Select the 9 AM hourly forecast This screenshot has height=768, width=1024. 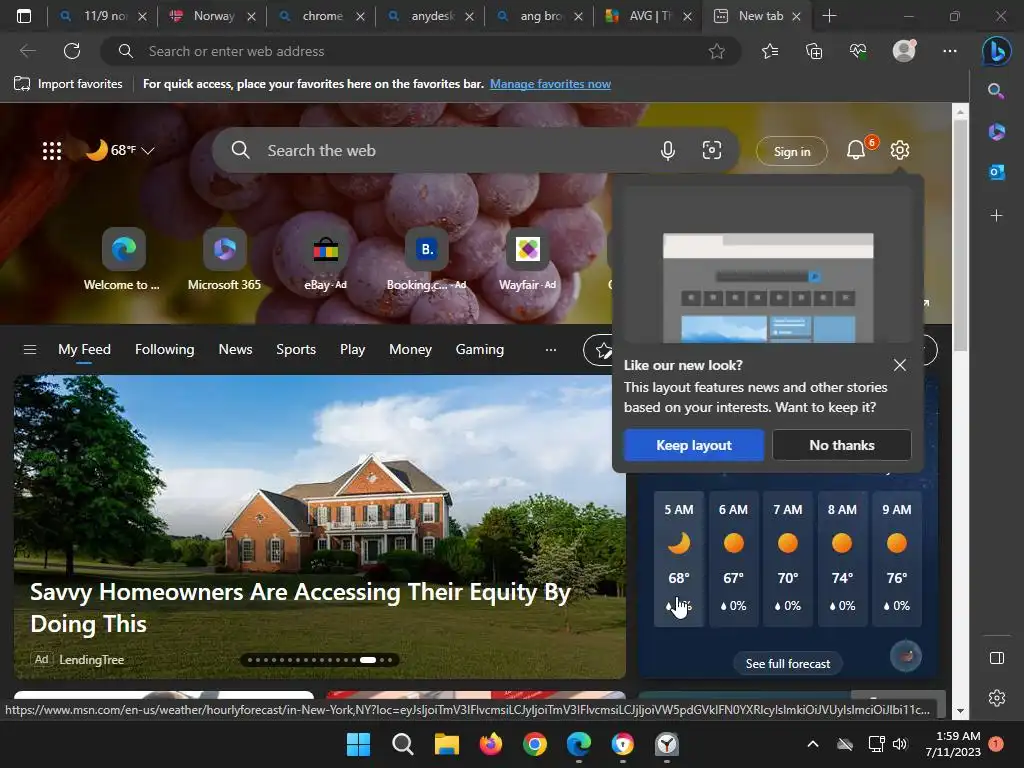tap(897, 558)
